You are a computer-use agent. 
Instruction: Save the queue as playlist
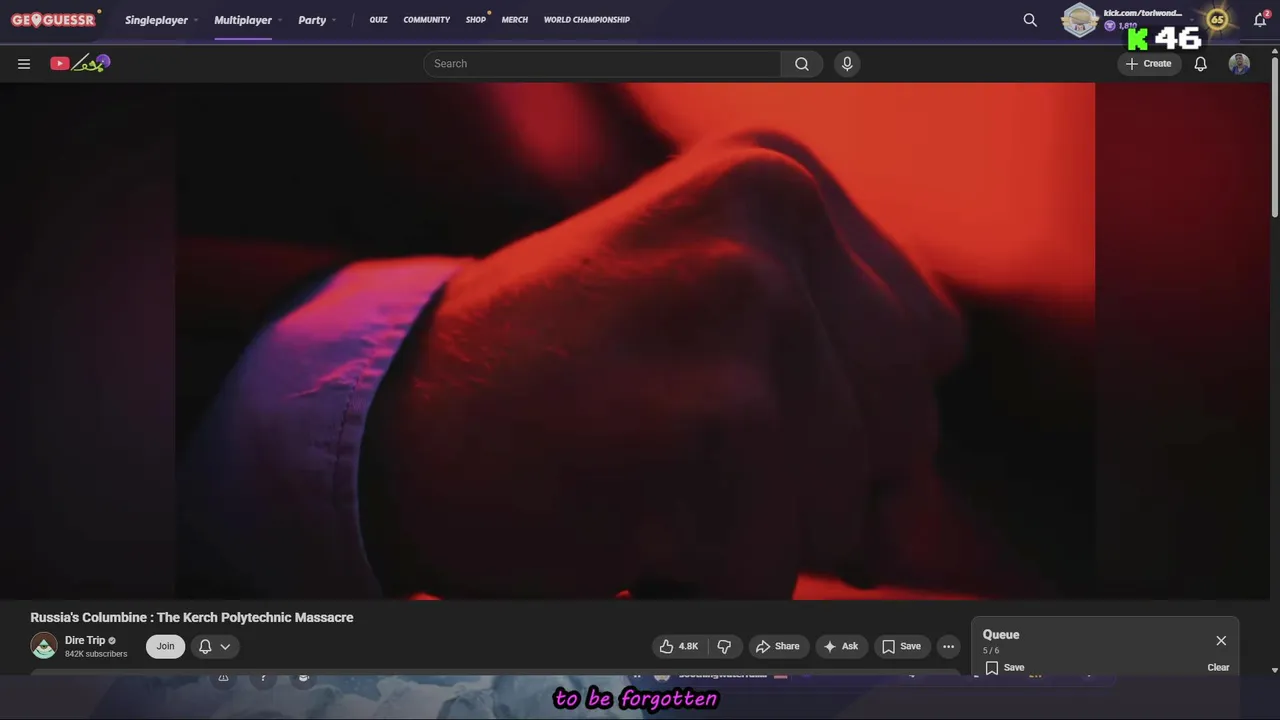pyautogui.click(x=1005, y=667)
